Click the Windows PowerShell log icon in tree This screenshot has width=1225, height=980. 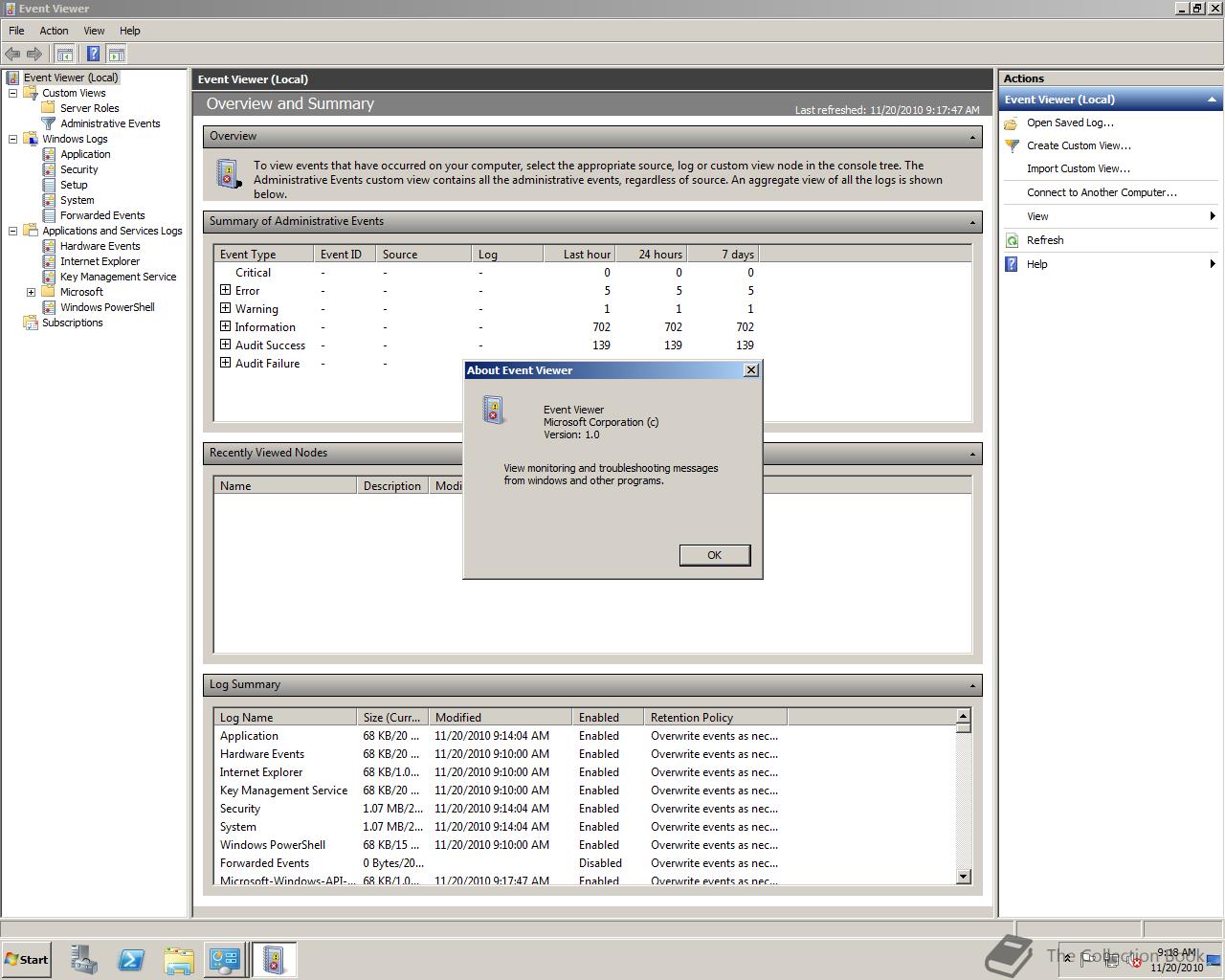click(49, 307)
